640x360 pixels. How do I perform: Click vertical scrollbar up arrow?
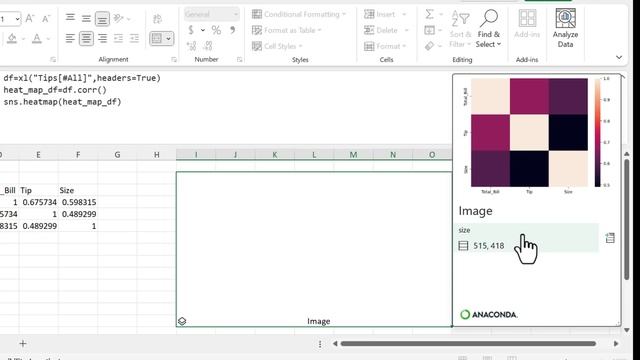tap(627, 154)
